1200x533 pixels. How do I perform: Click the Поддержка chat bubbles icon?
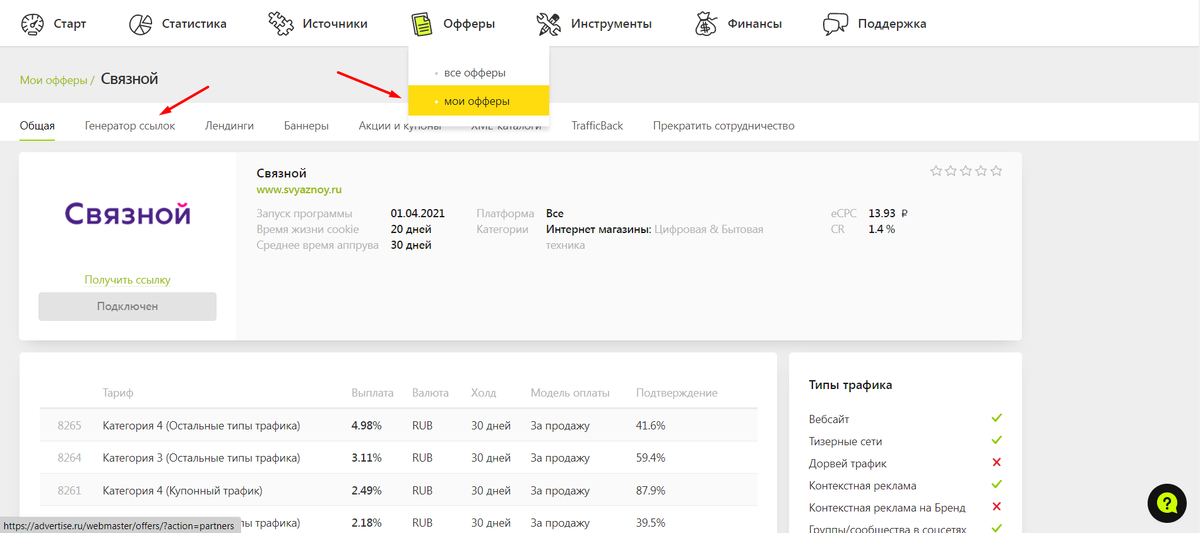point(836,23)
